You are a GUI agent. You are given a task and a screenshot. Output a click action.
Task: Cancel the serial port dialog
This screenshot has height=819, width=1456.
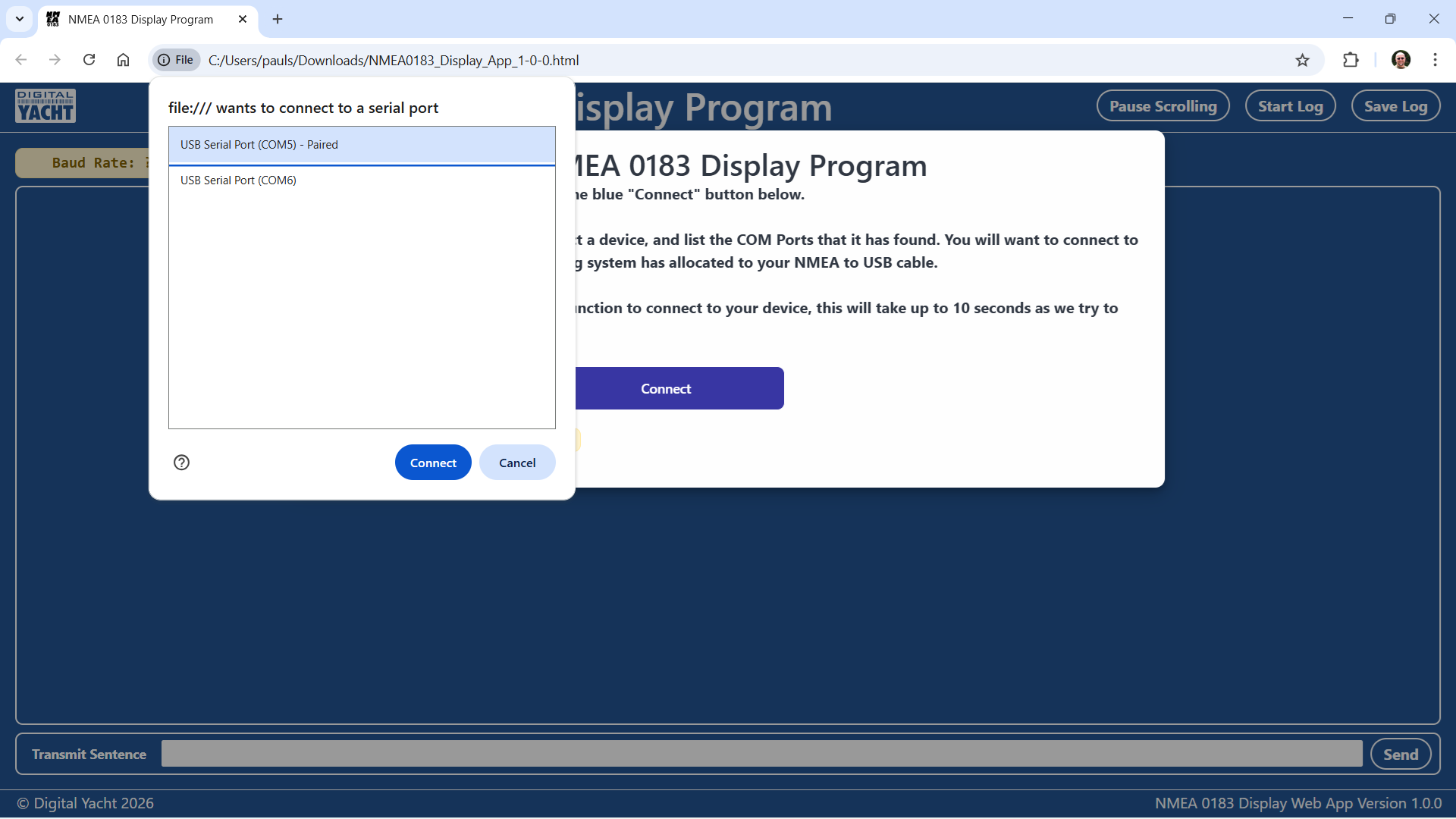tap(517, 463)
